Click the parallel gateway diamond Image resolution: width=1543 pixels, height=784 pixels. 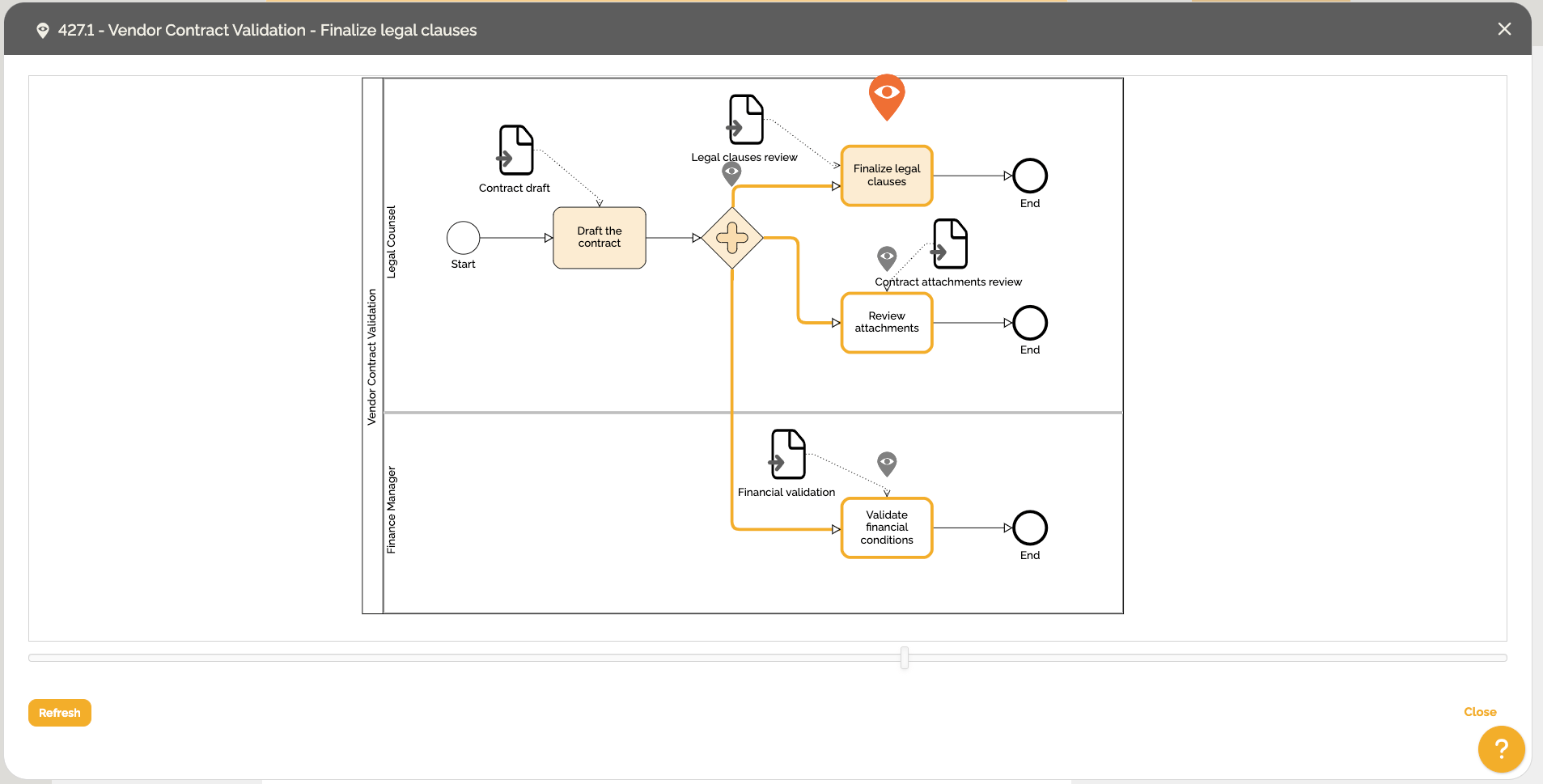point(732,238)
